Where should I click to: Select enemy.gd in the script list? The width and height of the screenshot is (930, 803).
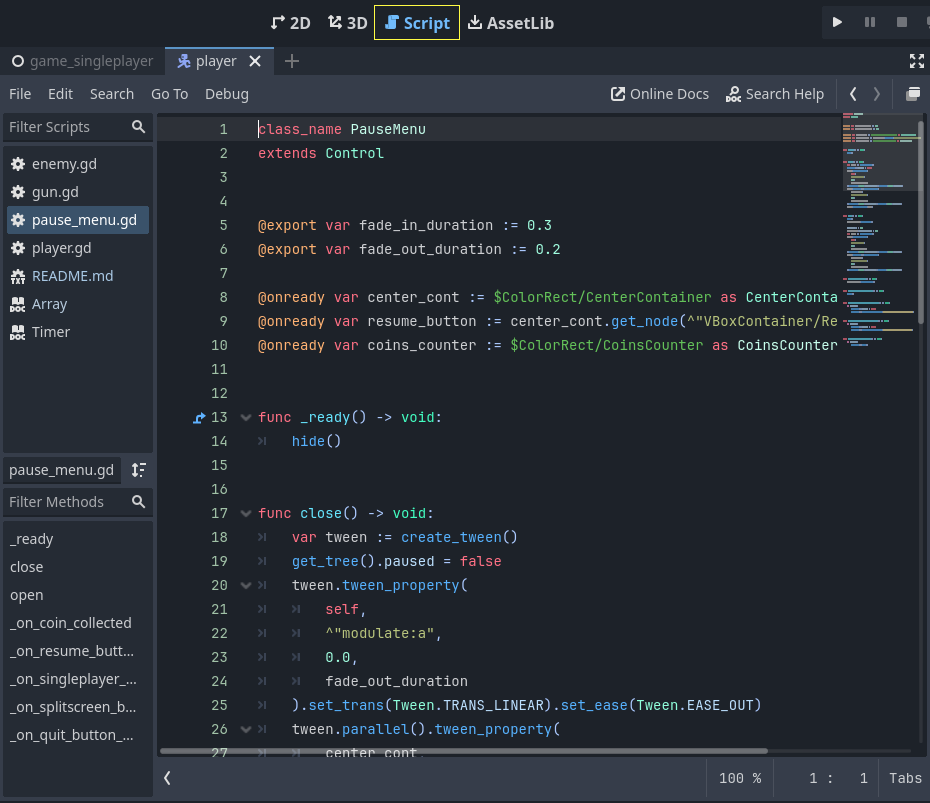64,163
